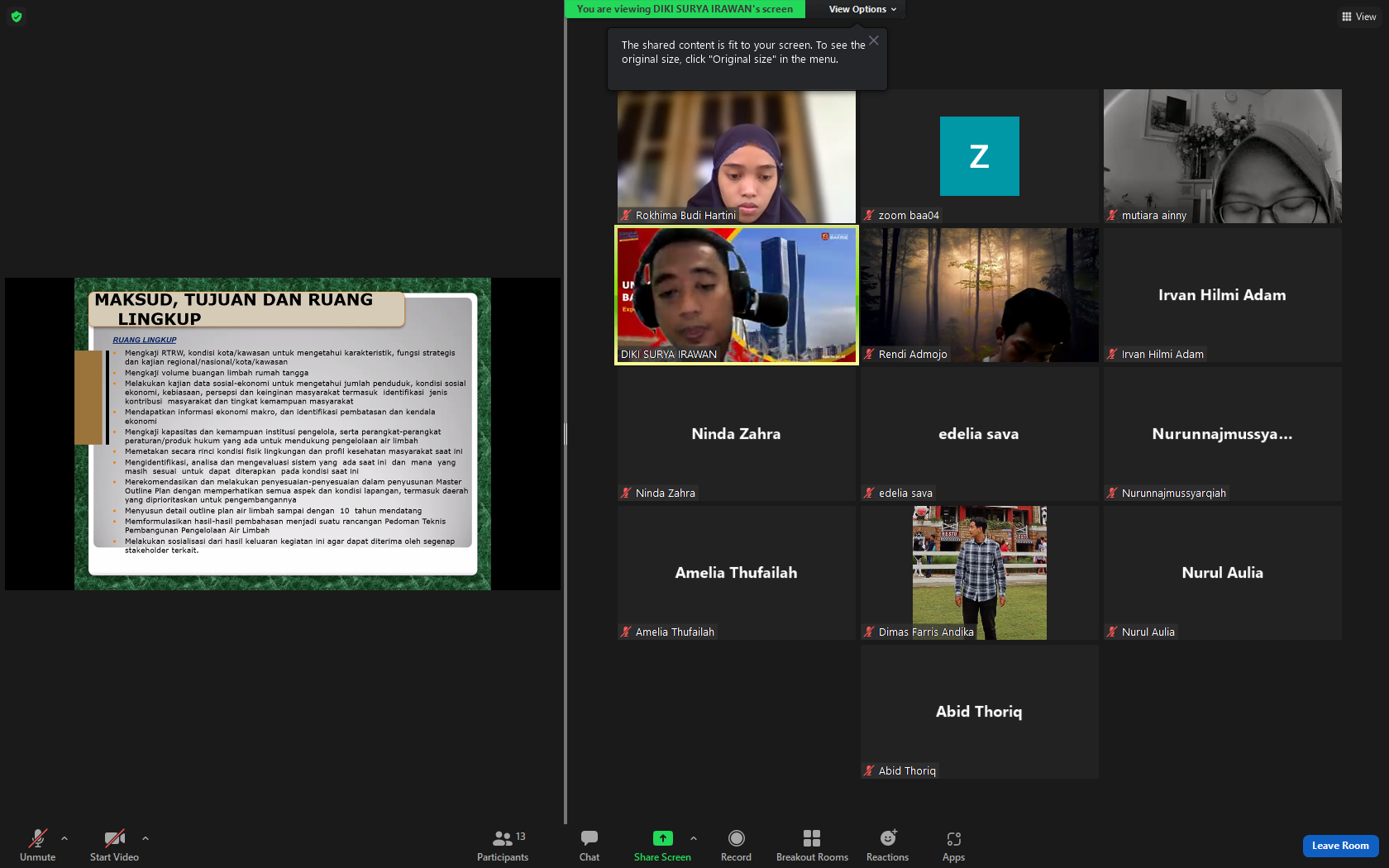Start recording with Record button
This screenshot has height=868, width=1389.
pyautogui.click(x=736, y=846)
